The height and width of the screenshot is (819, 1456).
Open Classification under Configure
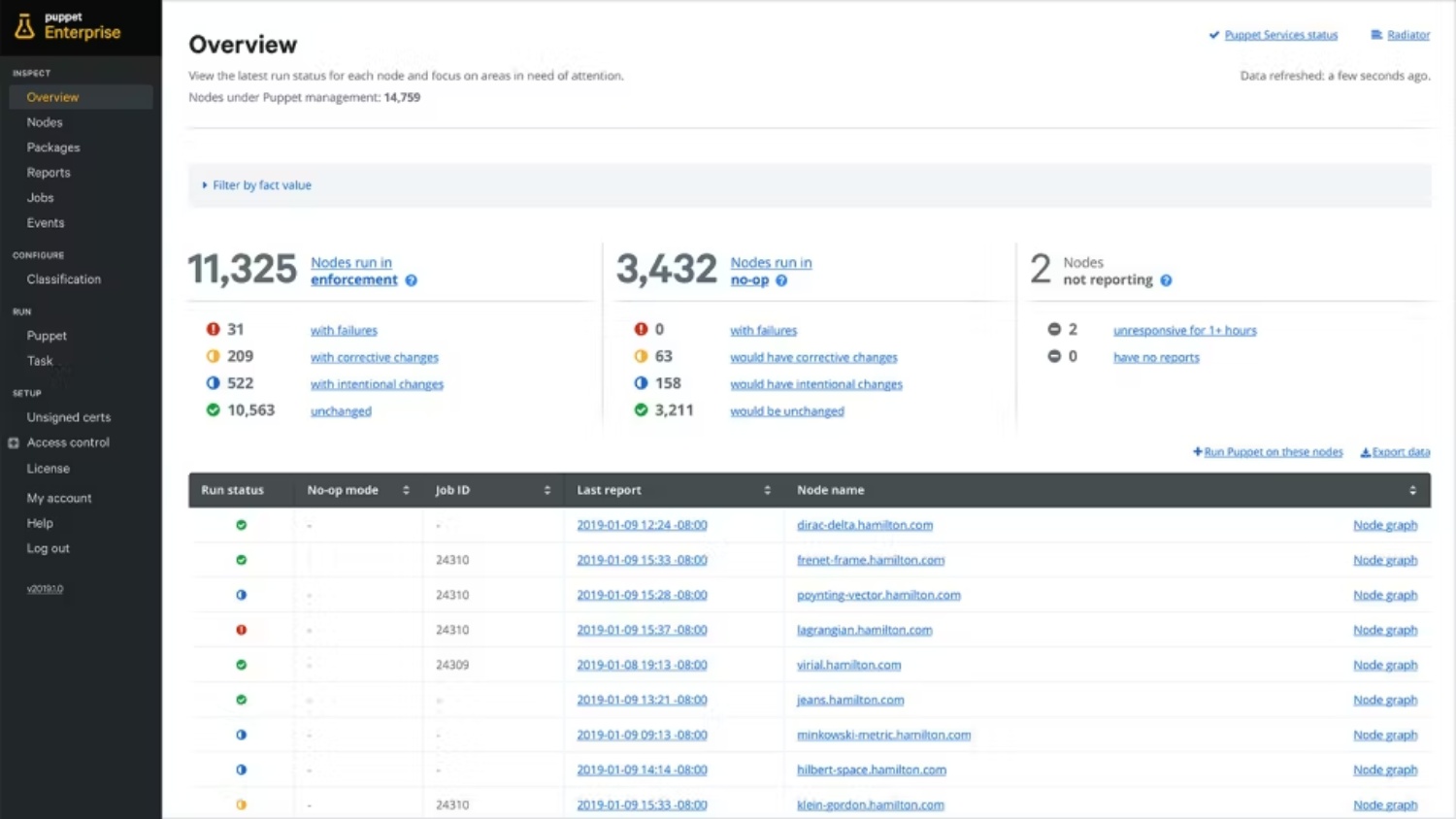(x=63, y=279)
